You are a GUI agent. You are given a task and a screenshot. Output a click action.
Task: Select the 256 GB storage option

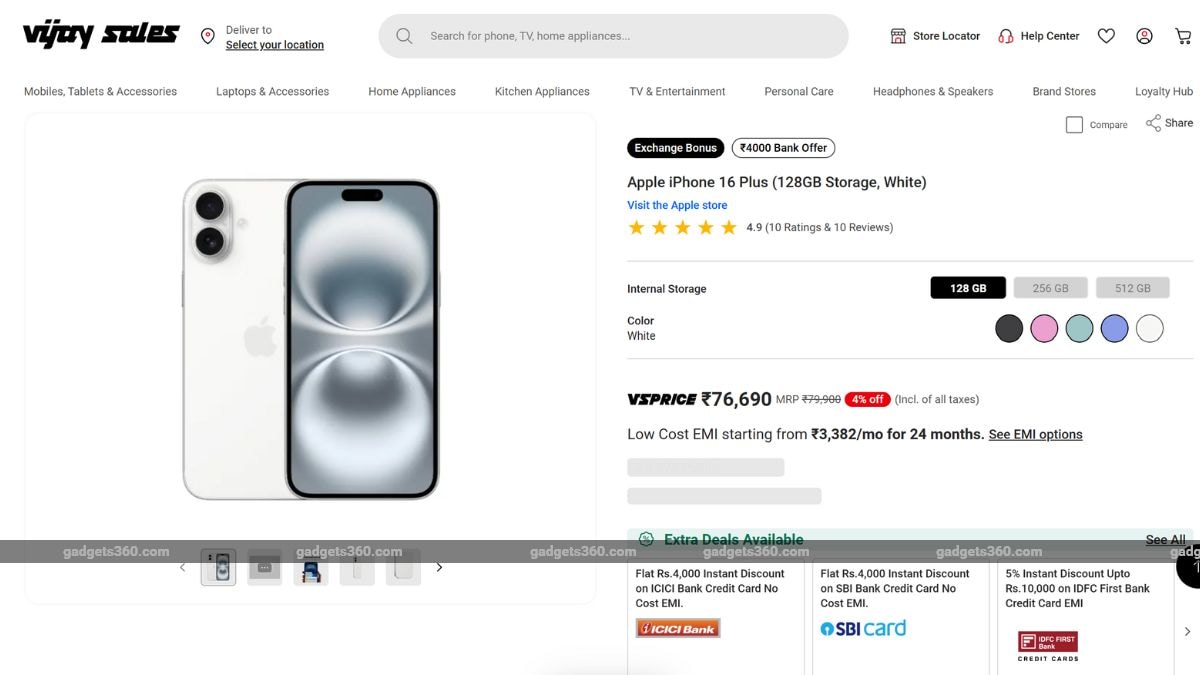[1050, 287]
